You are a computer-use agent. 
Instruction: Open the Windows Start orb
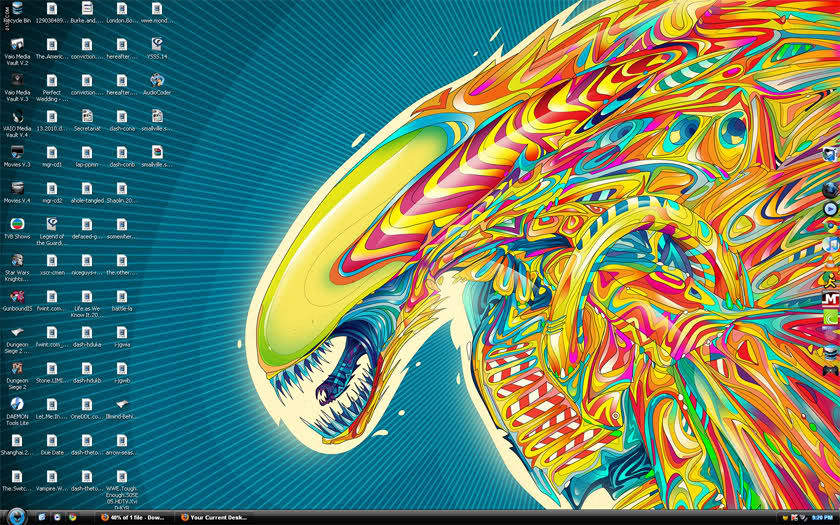pos(17,517)
